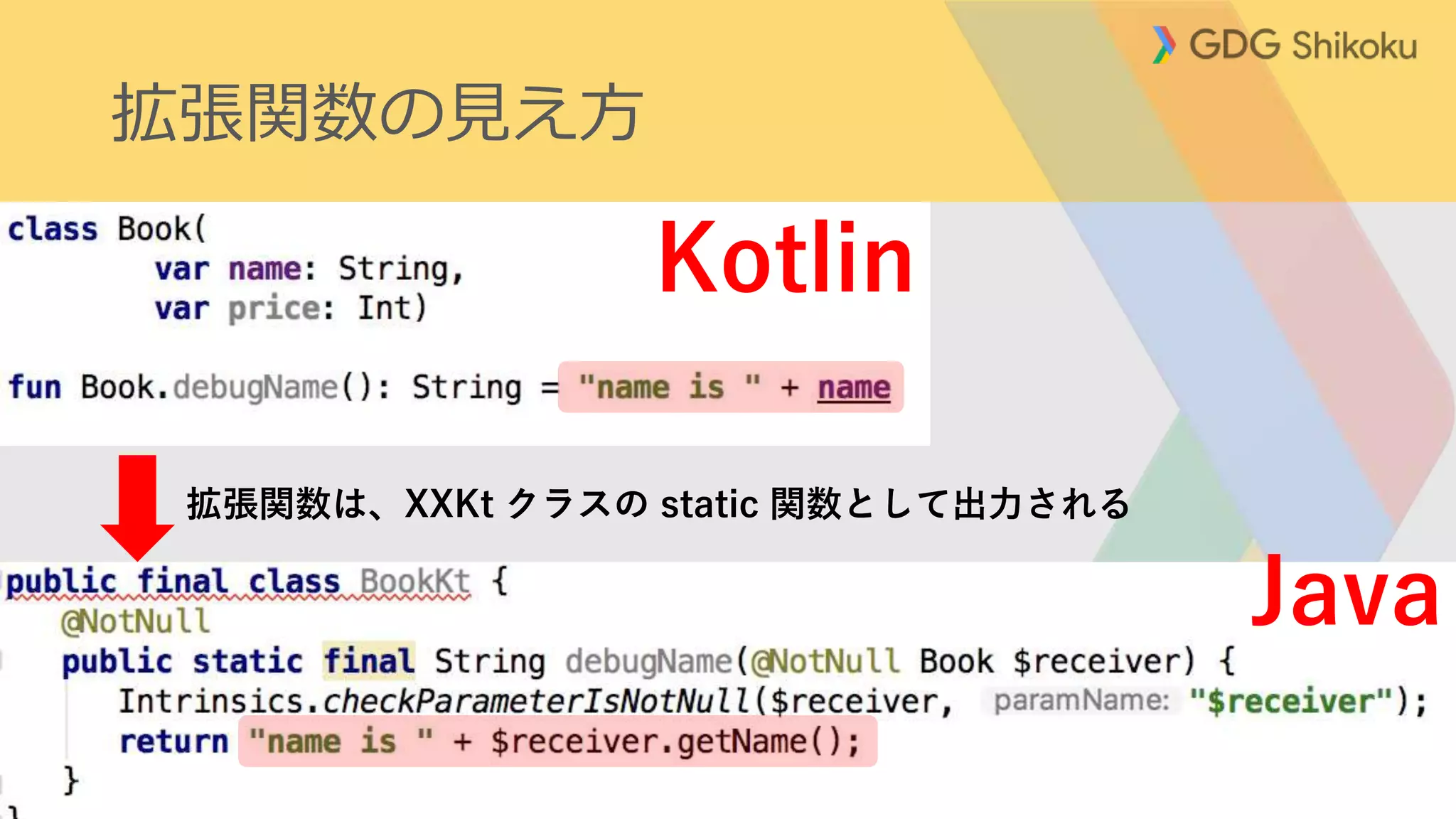
Task: Click the '"$receiver"' string literal
Action: point(1291,702)
